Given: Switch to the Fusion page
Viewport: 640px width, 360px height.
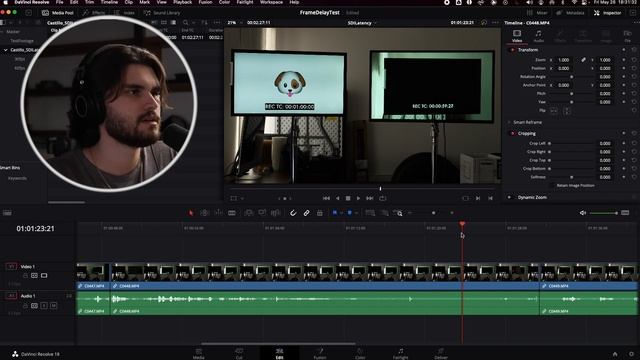Looking at the screenshot, I should click(320, 353).
